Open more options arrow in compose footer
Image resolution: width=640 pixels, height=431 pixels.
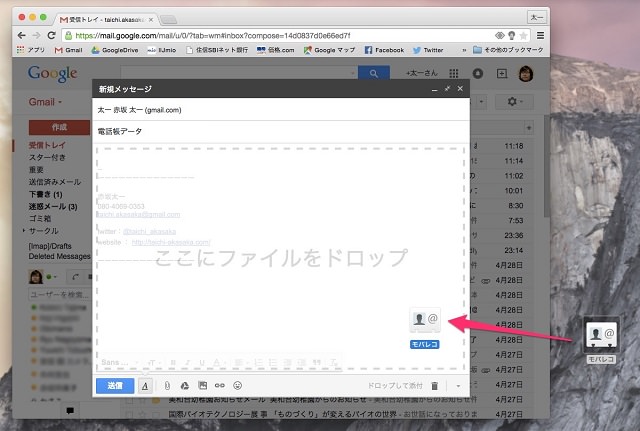[458, 386]
